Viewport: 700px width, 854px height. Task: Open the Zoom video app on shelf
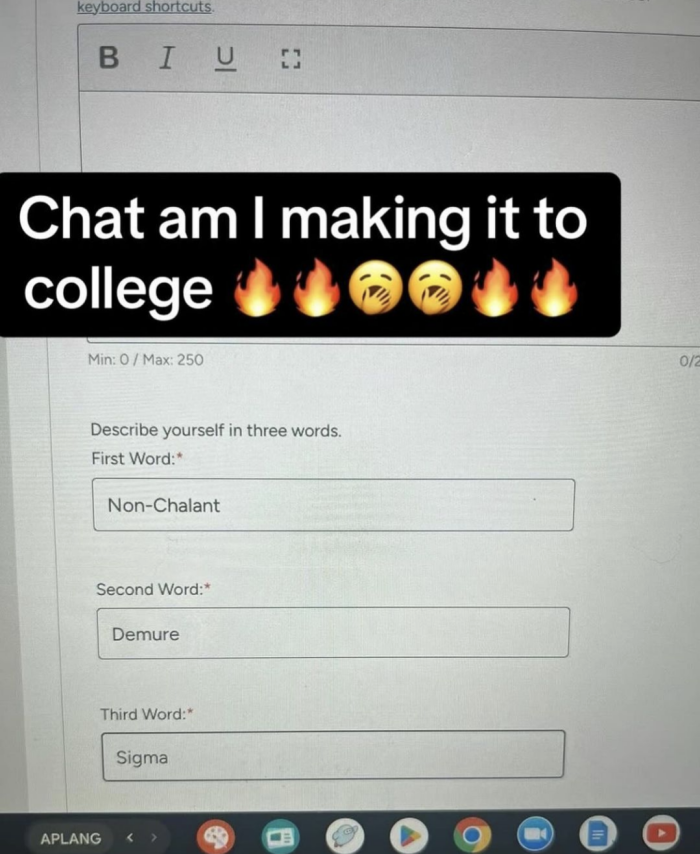tap(535, 834)
